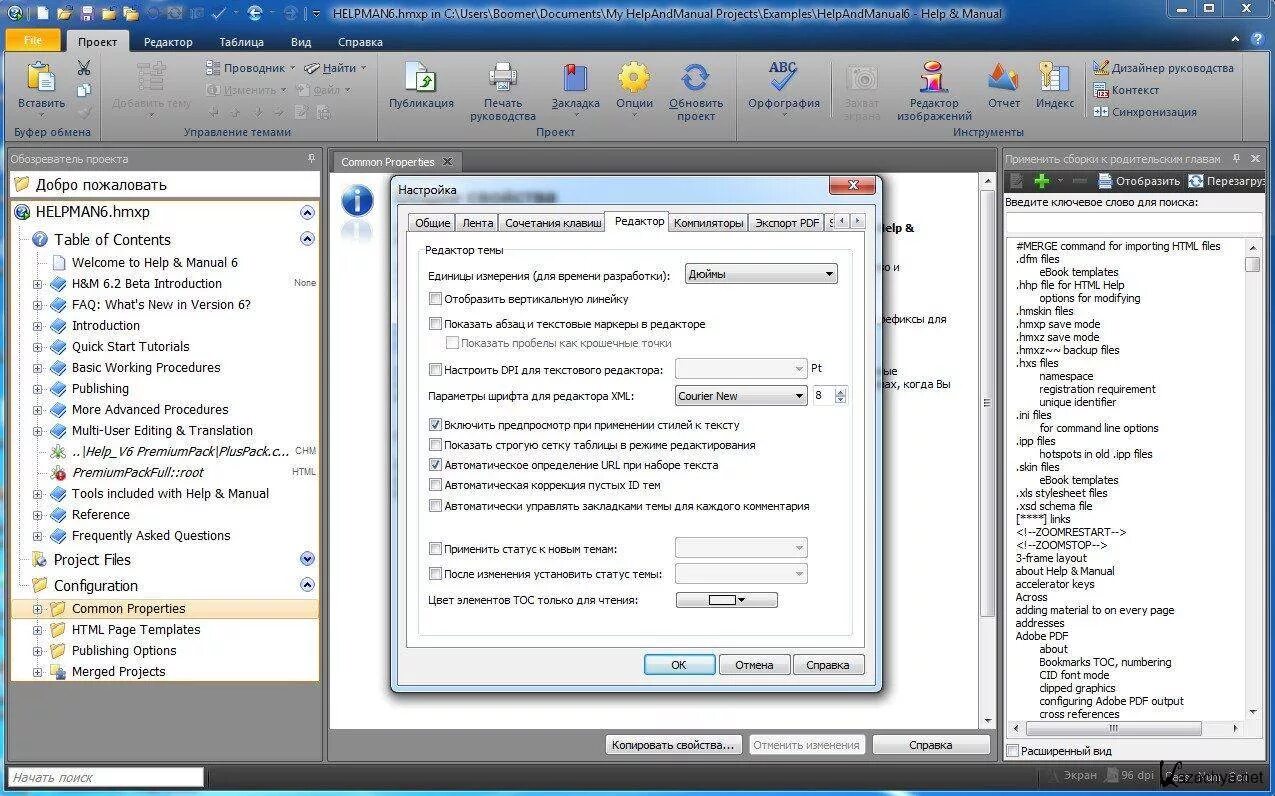
Task: Open the Таблица ribbon tab
Action: [x=242, y=42]
